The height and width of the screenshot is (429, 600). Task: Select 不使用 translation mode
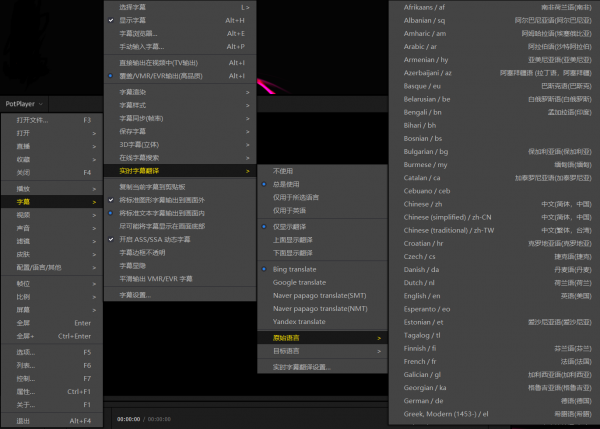tap(323, 171)
